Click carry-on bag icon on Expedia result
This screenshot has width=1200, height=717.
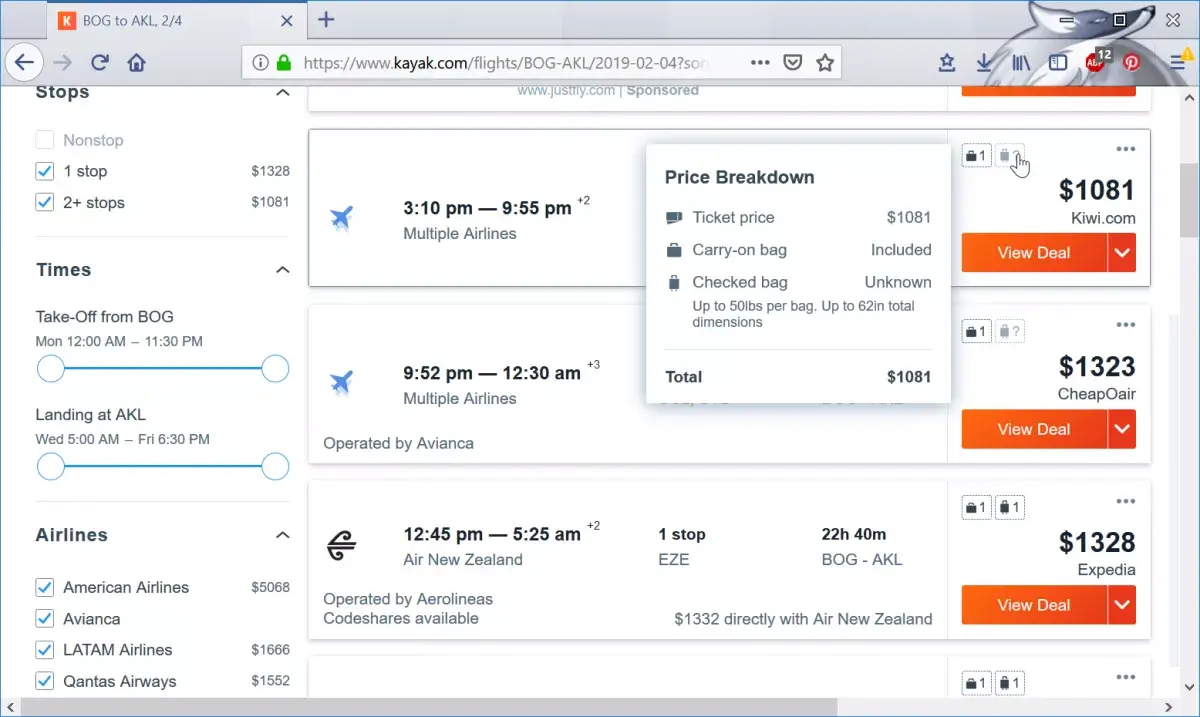point(975,507)
